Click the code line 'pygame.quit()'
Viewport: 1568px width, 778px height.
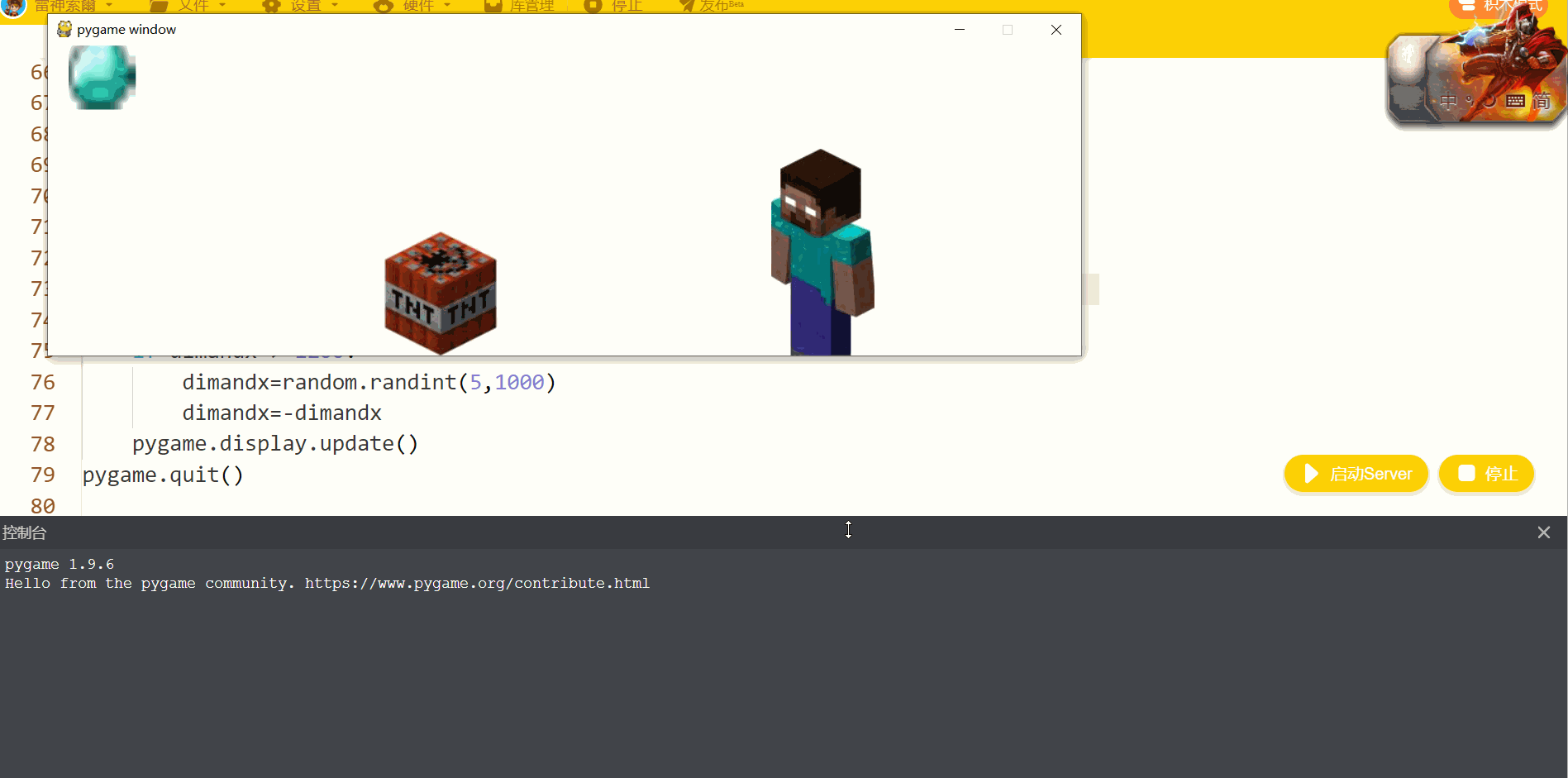pyautogui.click(x=163, y=475)
